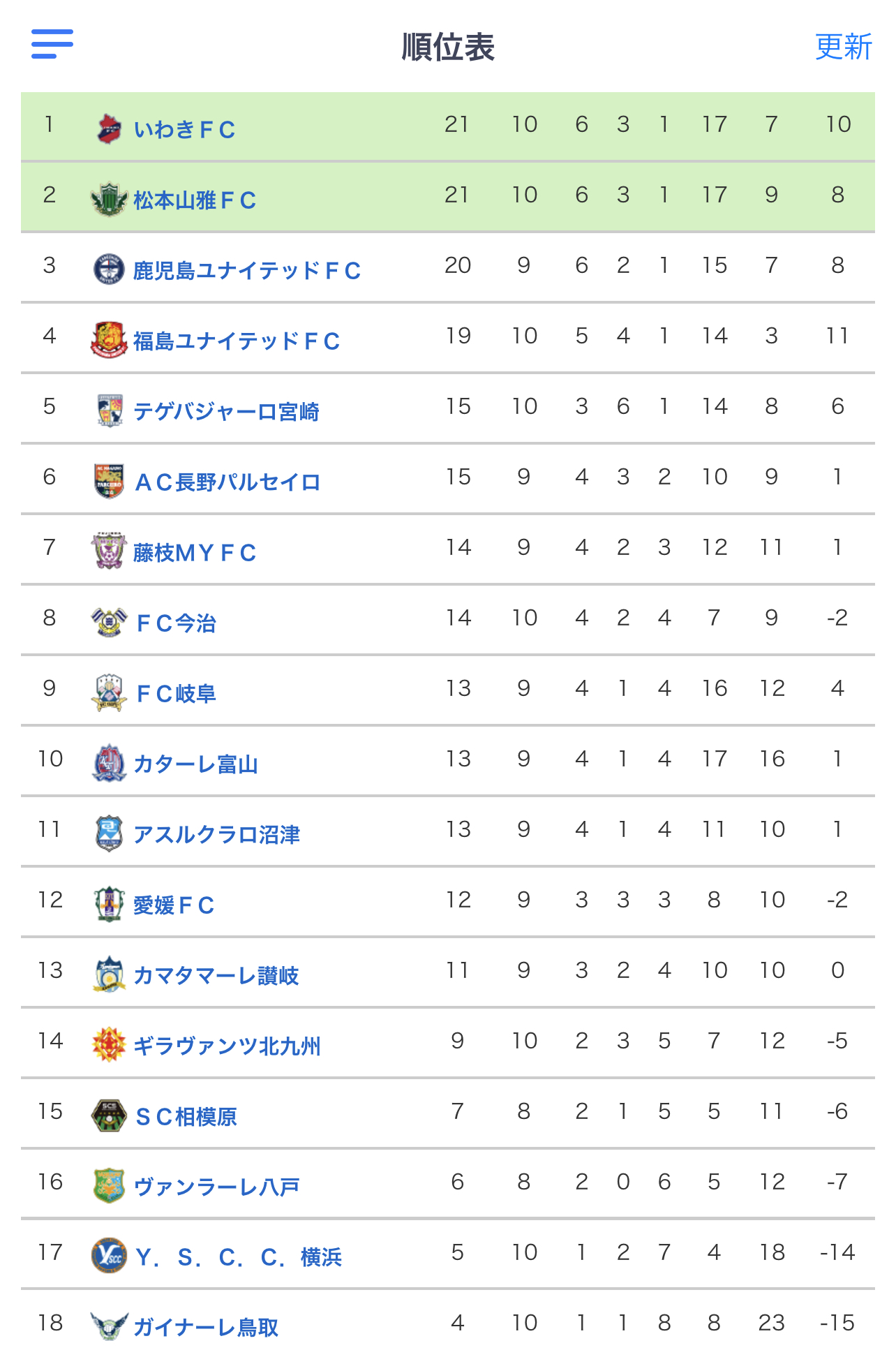Viewport: 896px width, 1357px height.
Task: Tap the 更新 refresh button
Action: tap(844, 47)
